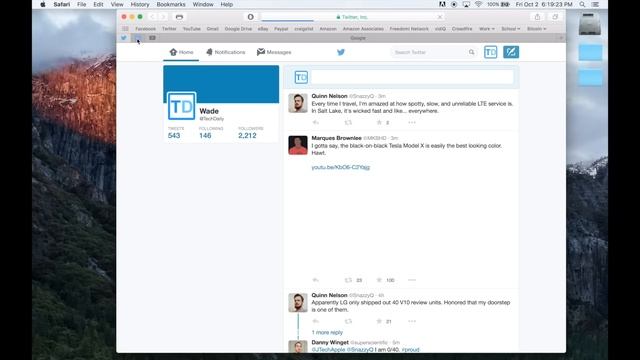Viewport: 640px width, 360px height.
Task: Click Safari's Share toolbar icon
Action: point(537,17)
